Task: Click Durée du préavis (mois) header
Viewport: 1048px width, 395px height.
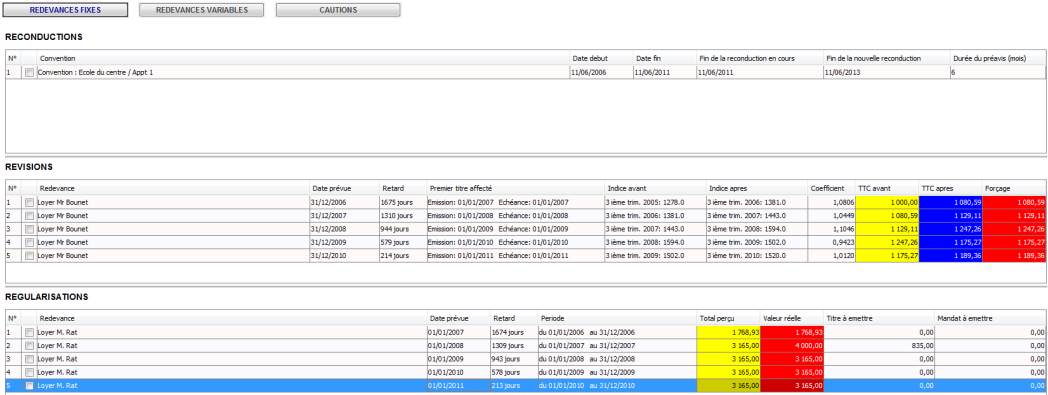Action: click(x=997, y=59)
